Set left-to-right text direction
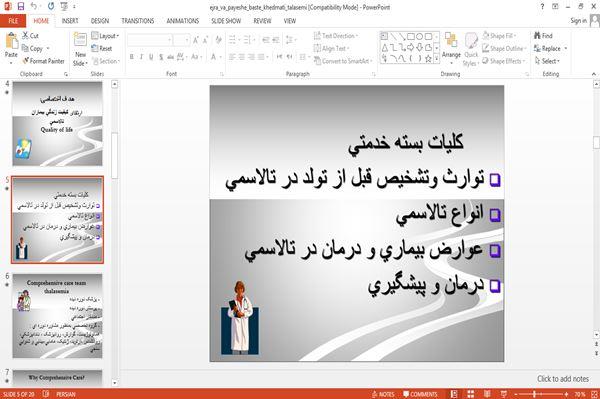Image resolution: width=600 pixels, height=399 pixels. tap(279, 57)
